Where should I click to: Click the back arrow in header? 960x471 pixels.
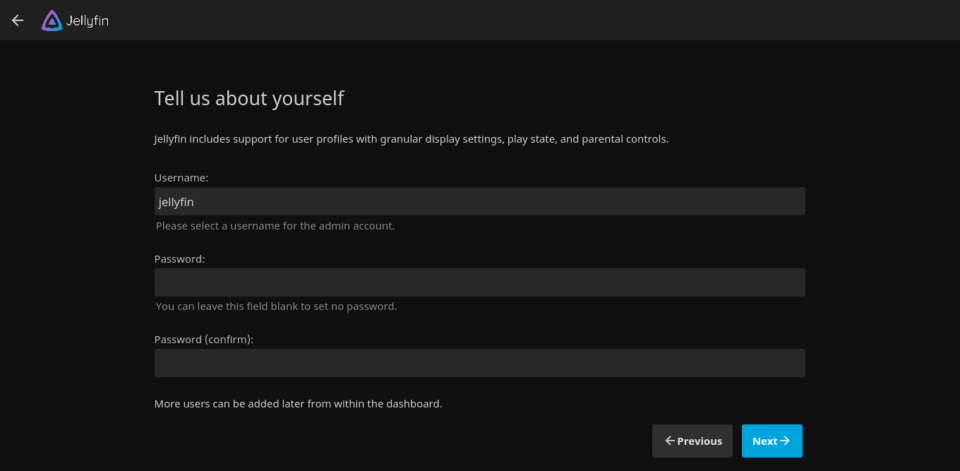click(18, 20)
